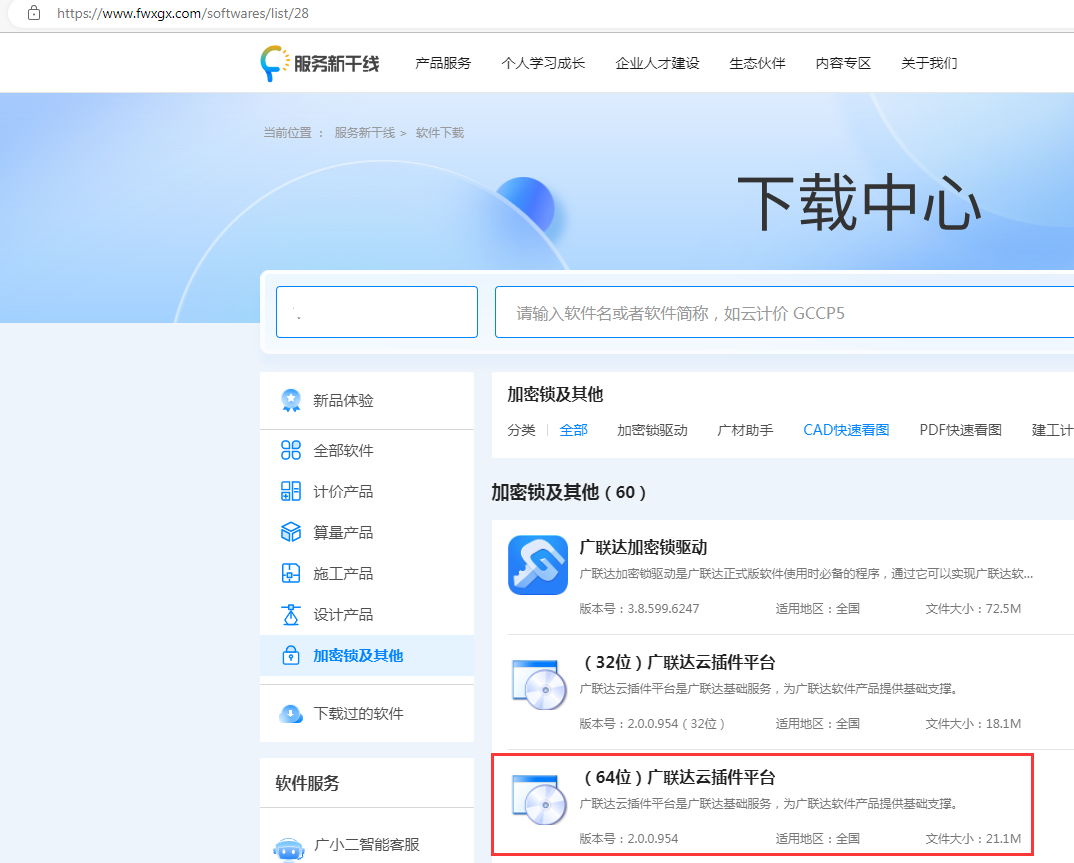This screenshot has height=863, width=1074.
Task: Click version text 3.8.599.6247
Action: tap(663, 609)
